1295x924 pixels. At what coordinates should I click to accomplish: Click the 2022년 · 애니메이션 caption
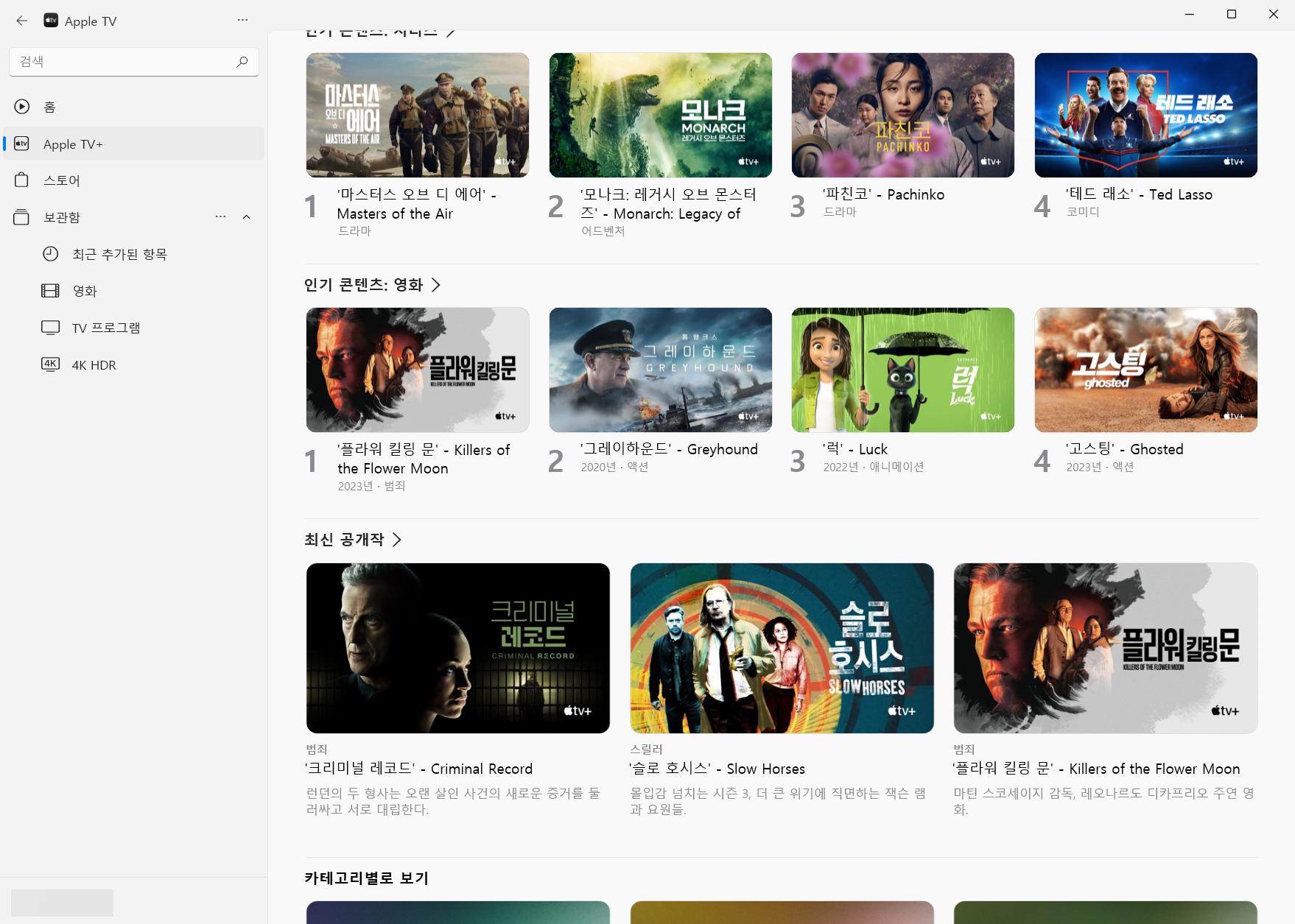874,467
